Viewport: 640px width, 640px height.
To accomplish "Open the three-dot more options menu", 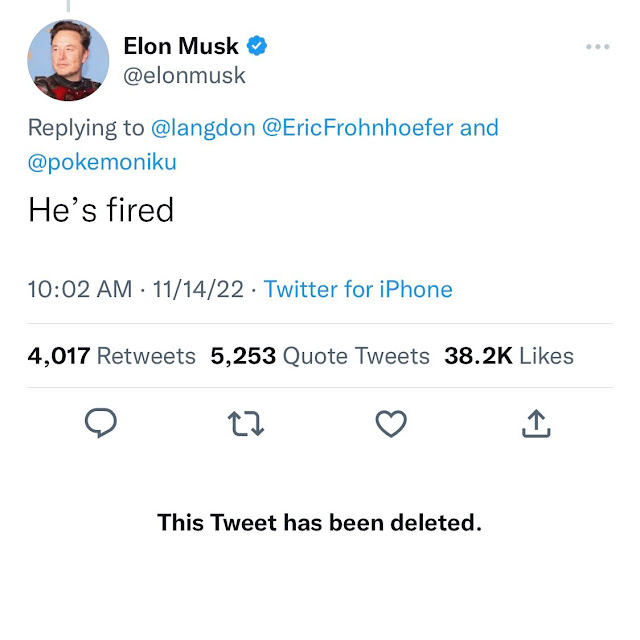I will 597,47.
